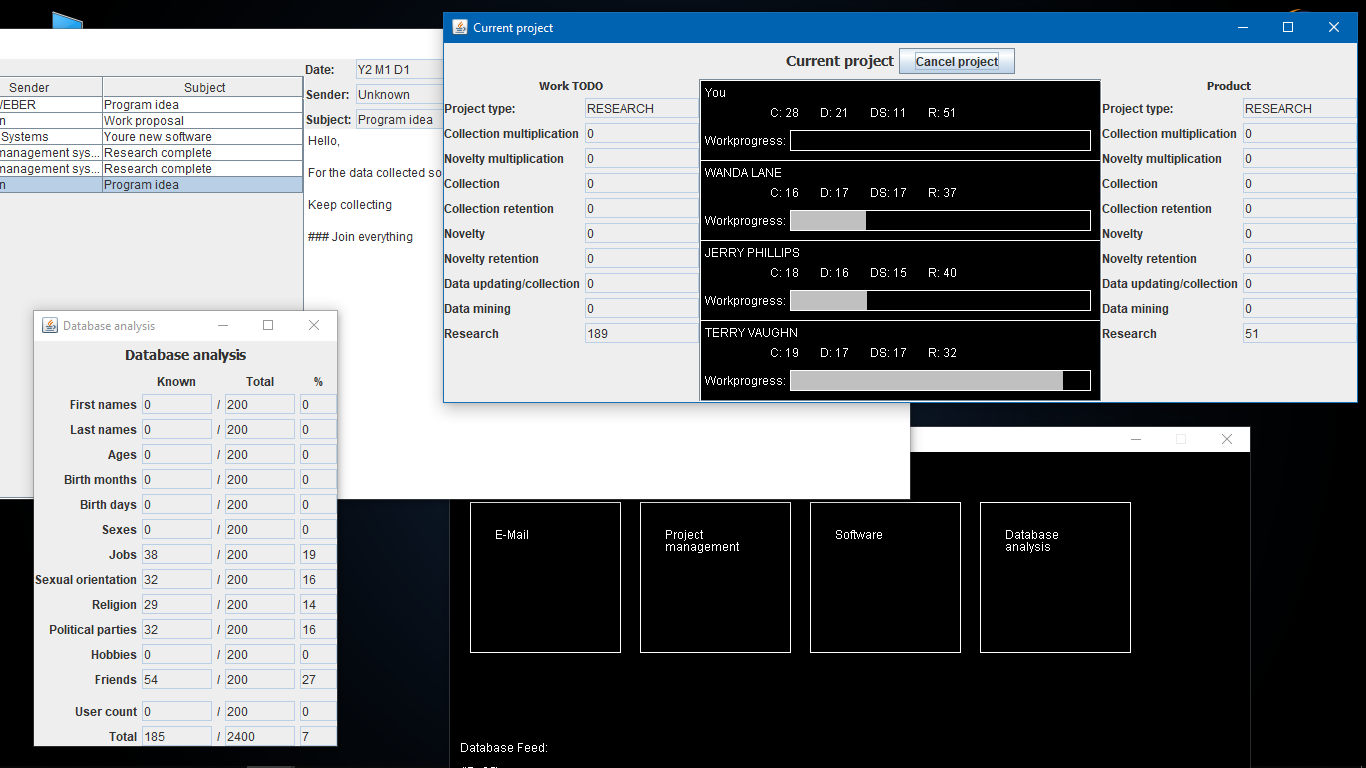This screenshot has width=1366, height=768.
Task: Click the Java icon in Database analysis title bar
Action: pyautogui.click(x=50, y=325)
